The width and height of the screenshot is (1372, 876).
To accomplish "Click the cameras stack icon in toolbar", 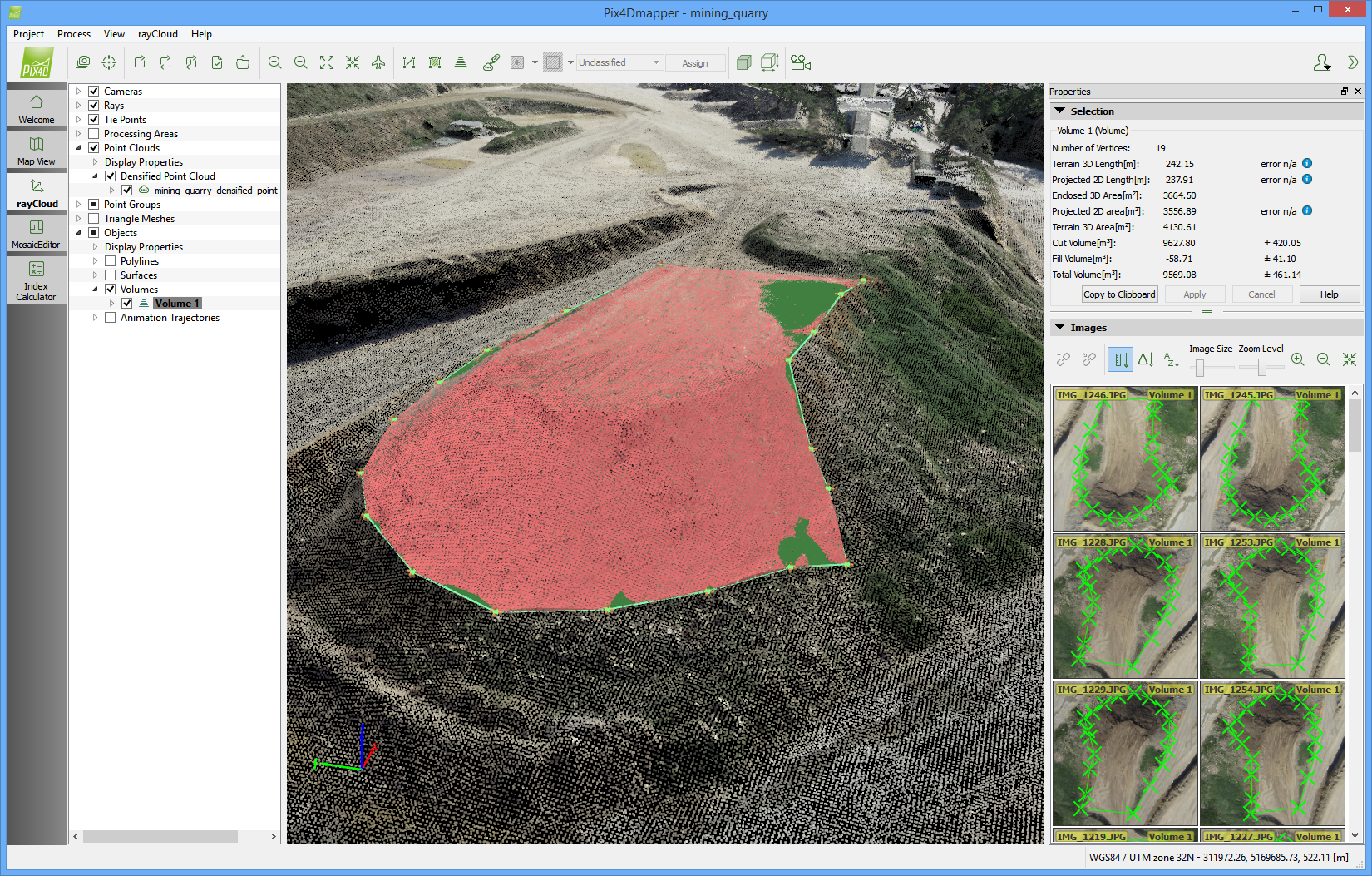I will (x=82, y=62).
